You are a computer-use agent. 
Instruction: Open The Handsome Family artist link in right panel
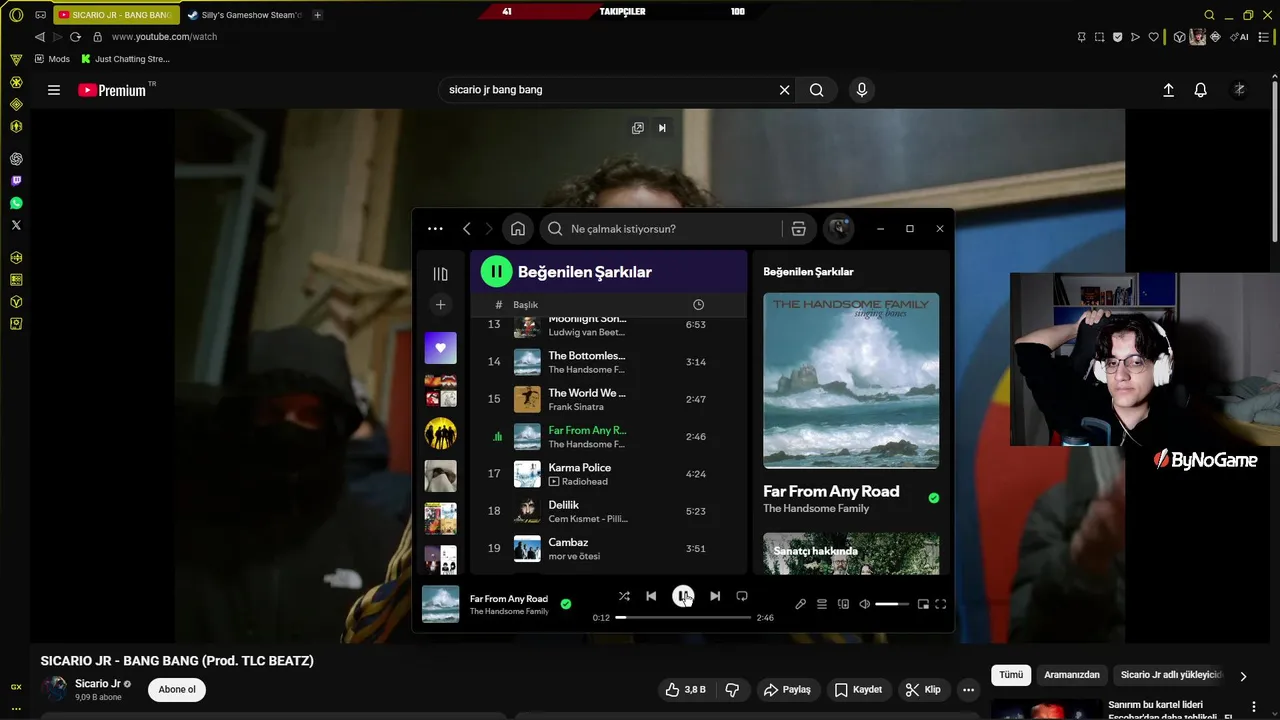click(816, 508)
